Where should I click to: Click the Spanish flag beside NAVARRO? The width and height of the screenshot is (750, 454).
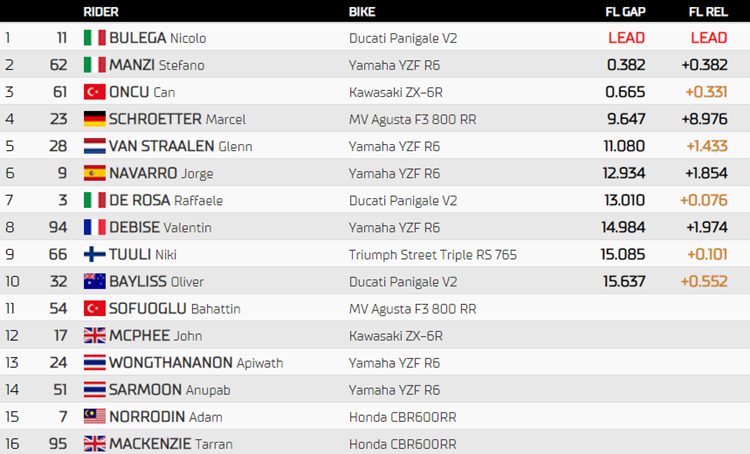click(x=95, y=173)
